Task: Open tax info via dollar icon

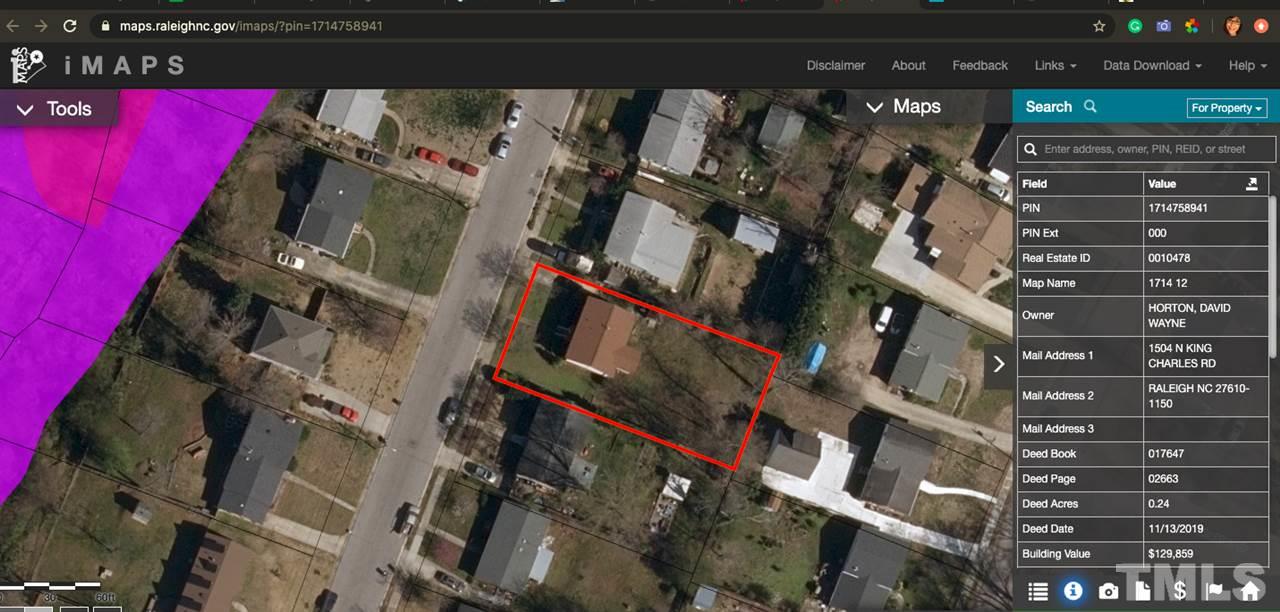Action: click(1179, 591)
